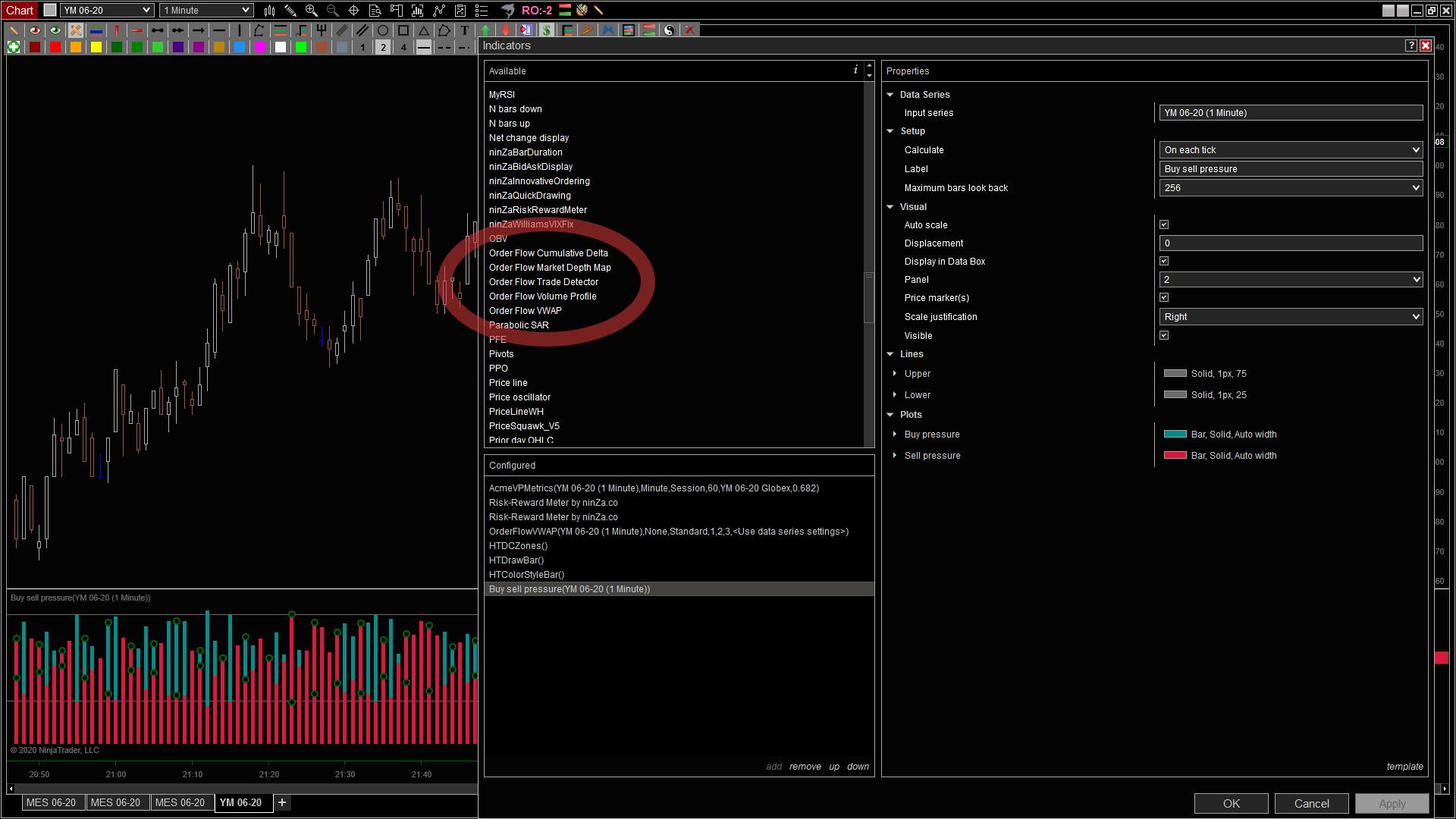Screen dimensions: 1456x819
Task: Set line width to 1
Action: tap(363, 47)
